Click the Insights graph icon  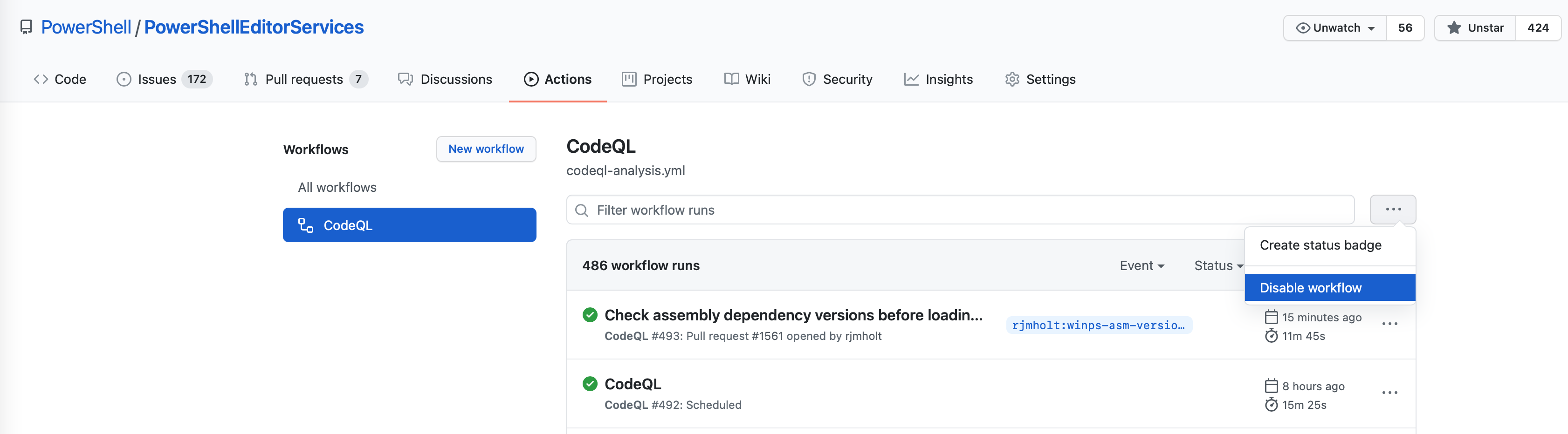tap(911, 79)
